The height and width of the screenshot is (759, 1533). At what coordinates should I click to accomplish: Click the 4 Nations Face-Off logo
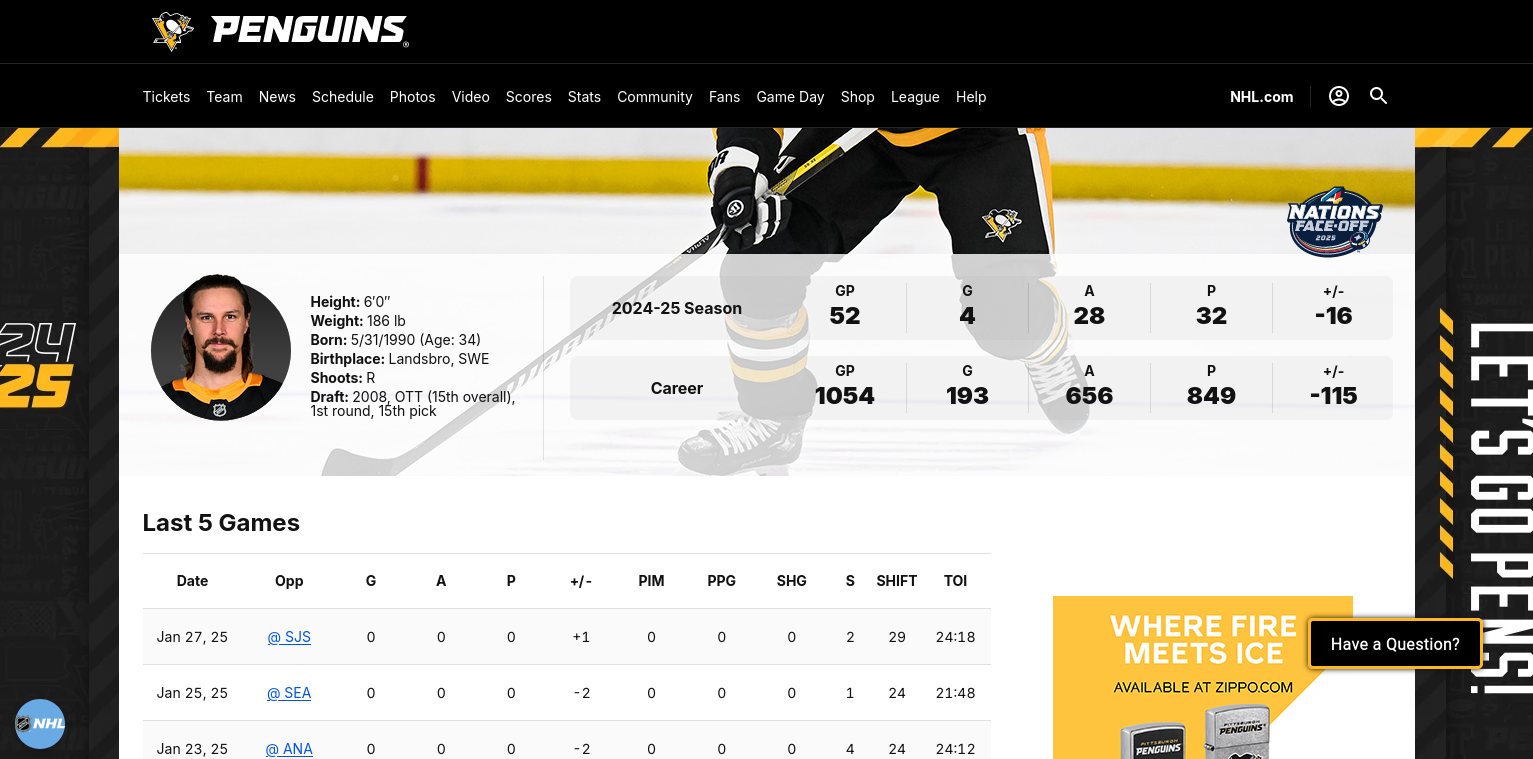[x=1334, y=222]
